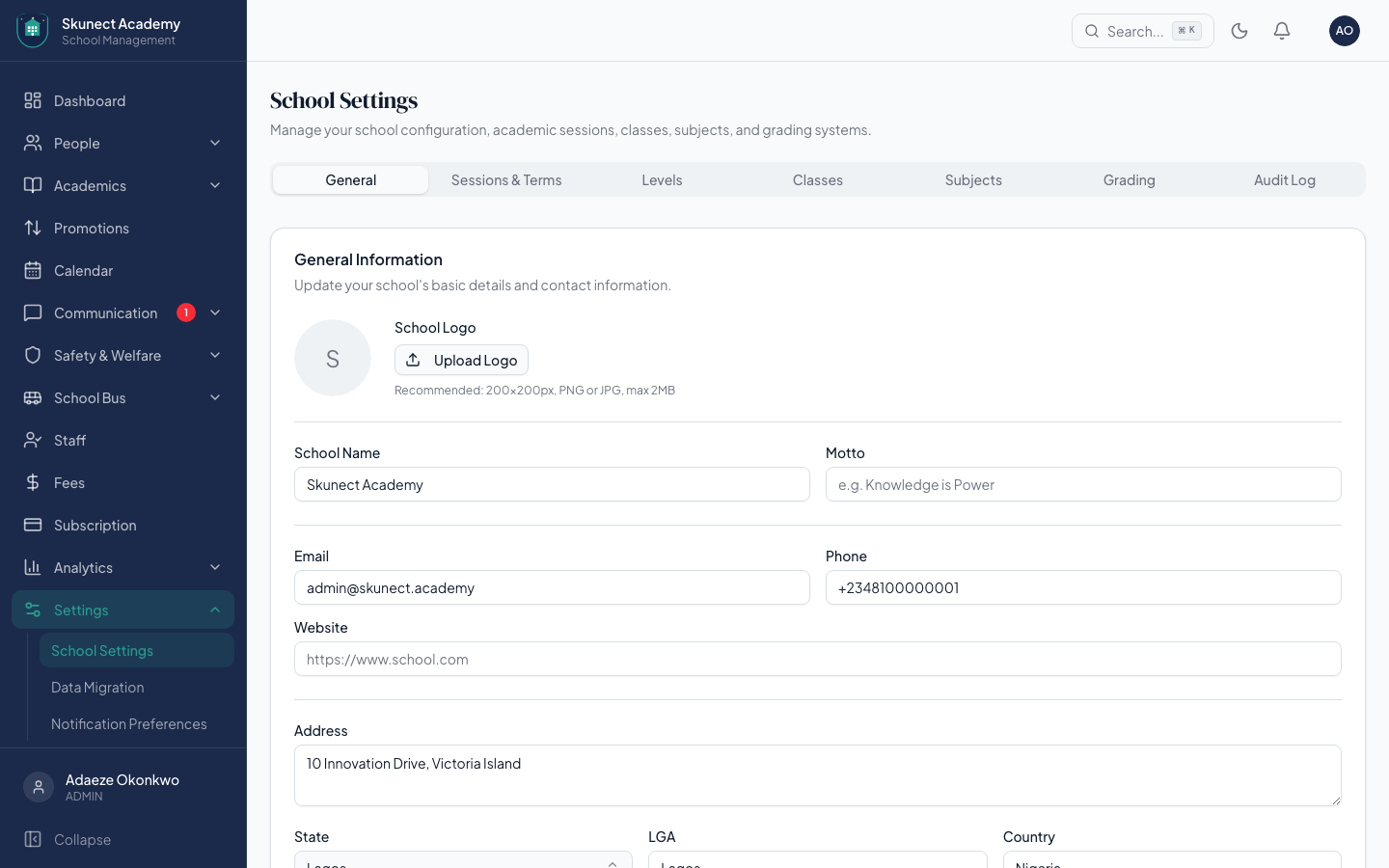Open the Staff page
This screenshot has height=868, width=1389.
(x=123, y=440)
